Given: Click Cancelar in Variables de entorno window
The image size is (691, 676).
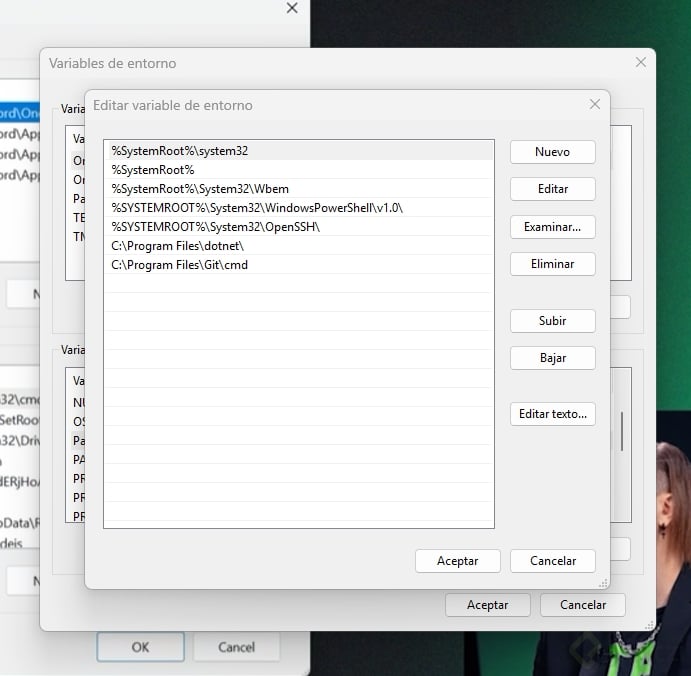Looking at the screenshot, I should [x=583, y=605].
